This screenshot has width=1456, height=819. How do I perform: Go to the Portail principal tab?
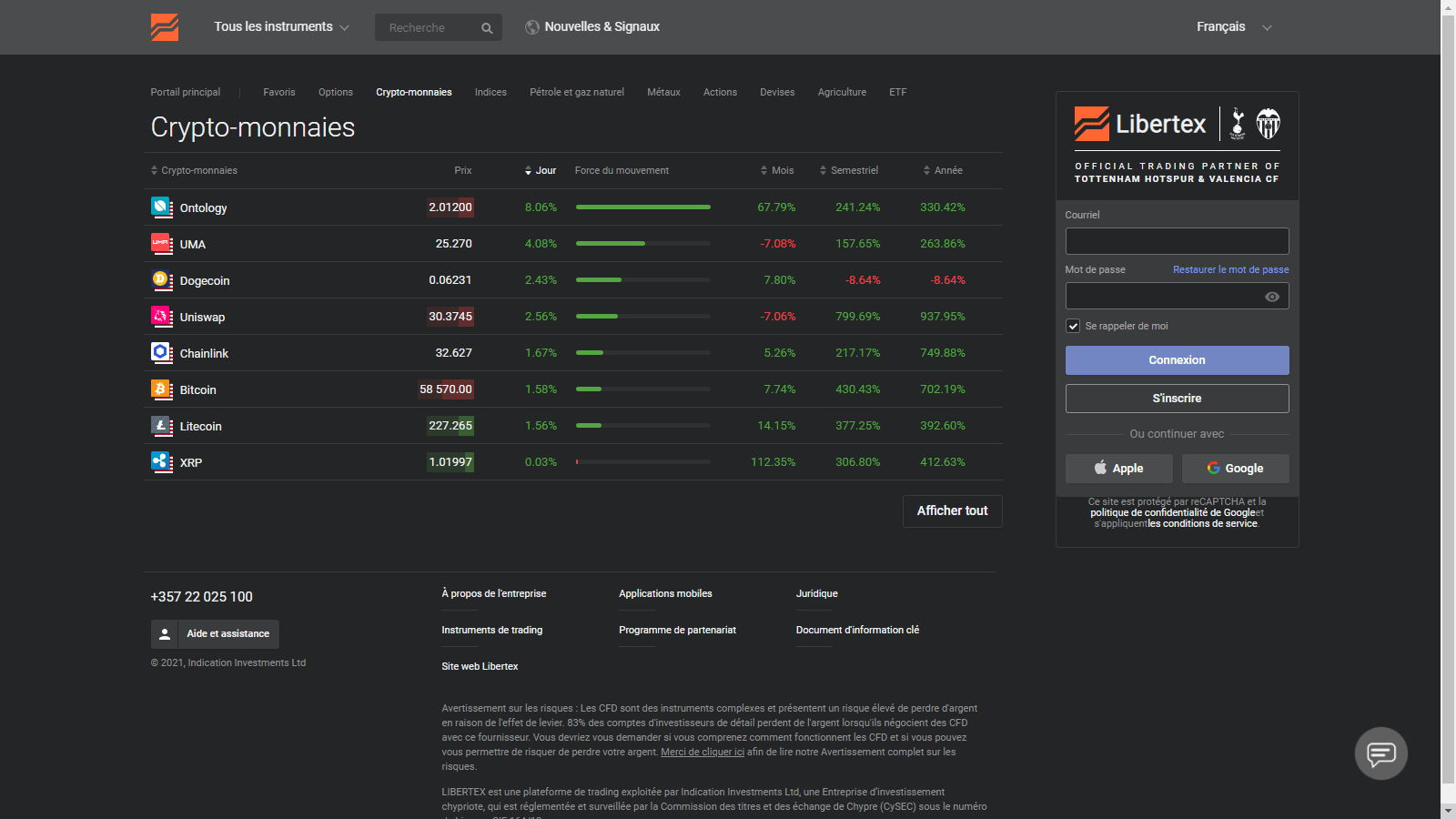click(186, 92)
